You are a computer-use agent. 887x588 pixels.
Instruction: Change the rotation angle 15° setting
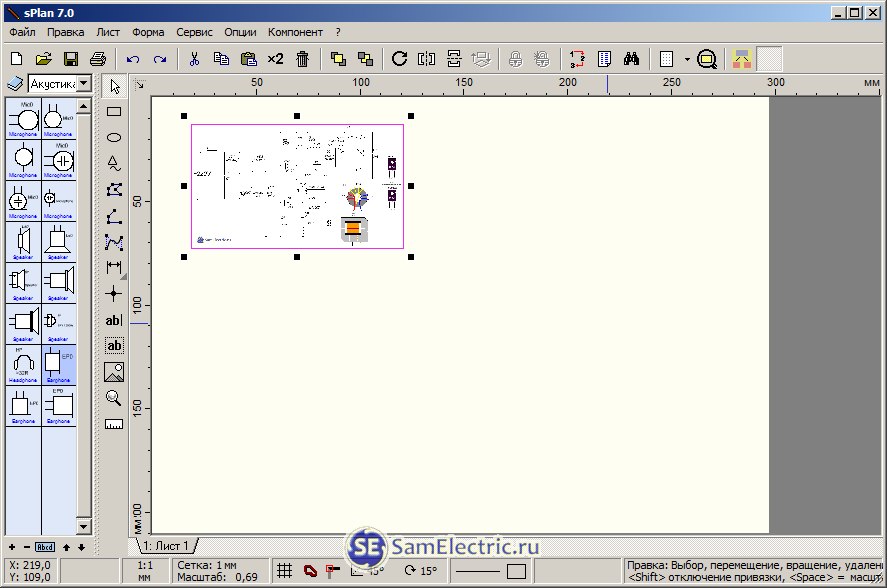coord(421,571)
